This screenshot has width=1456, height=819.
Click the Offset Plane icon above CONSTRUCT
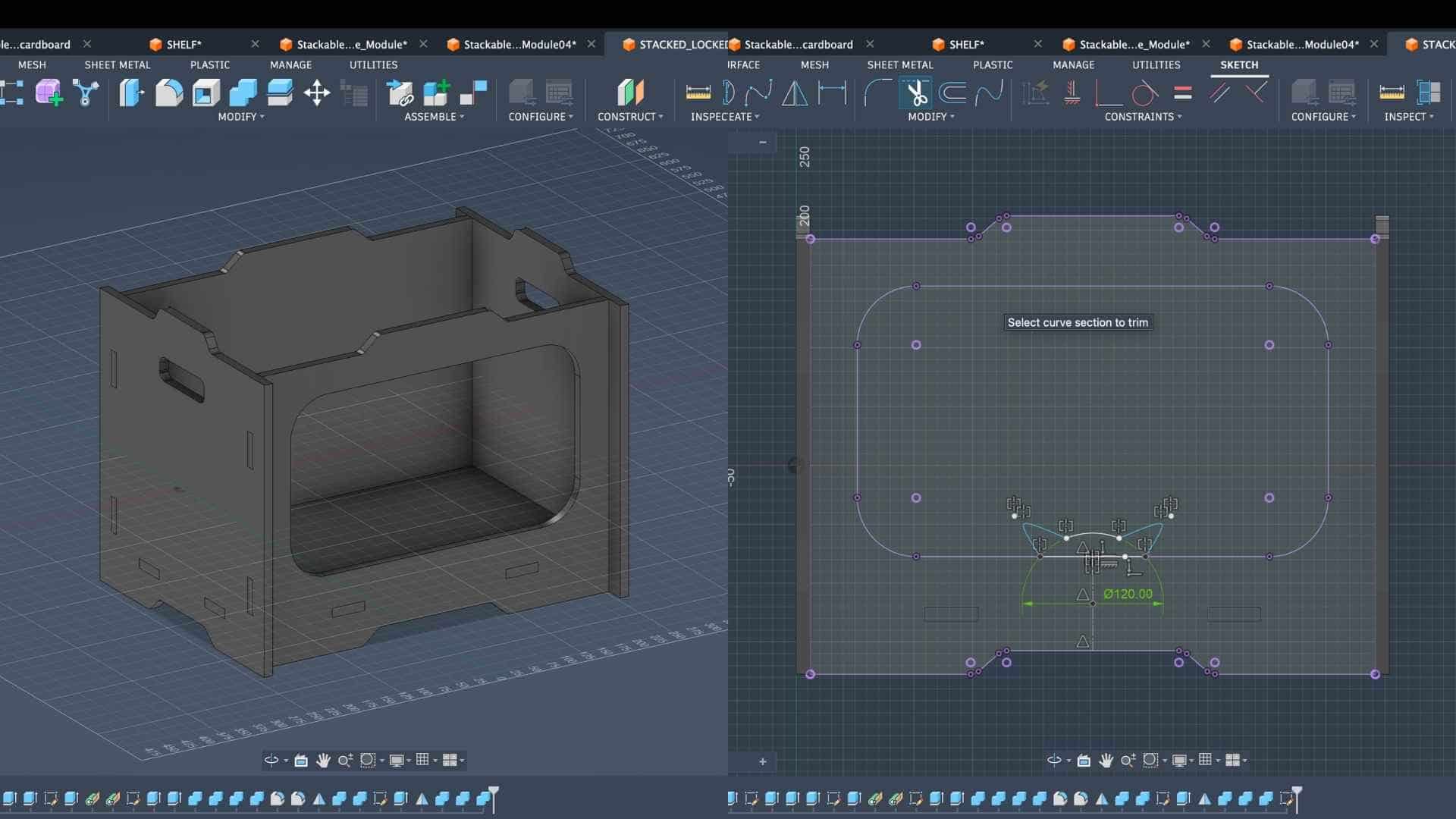coord(630,93)
